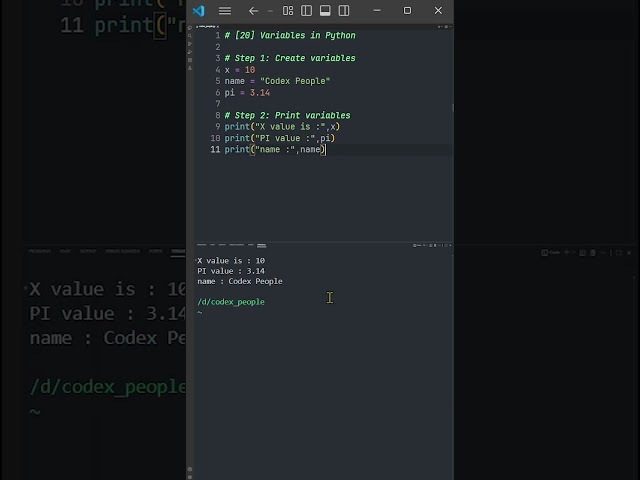Select the open Python file editor tab

(207, 27)
